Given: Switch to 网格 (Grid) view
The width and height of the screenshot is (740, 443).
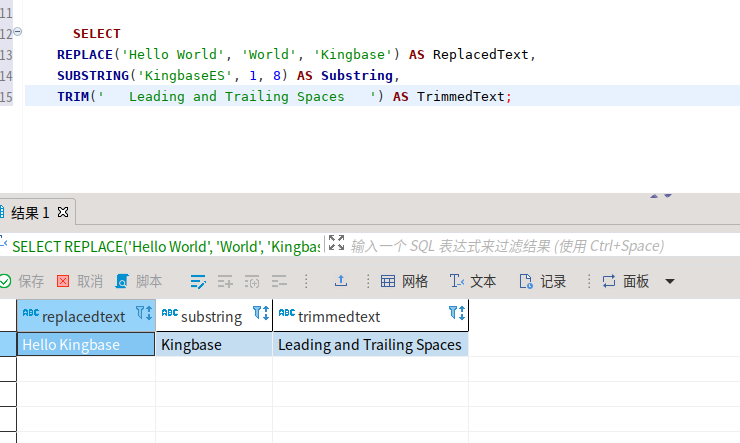Looking at the screenshot, I should (404, 281).
